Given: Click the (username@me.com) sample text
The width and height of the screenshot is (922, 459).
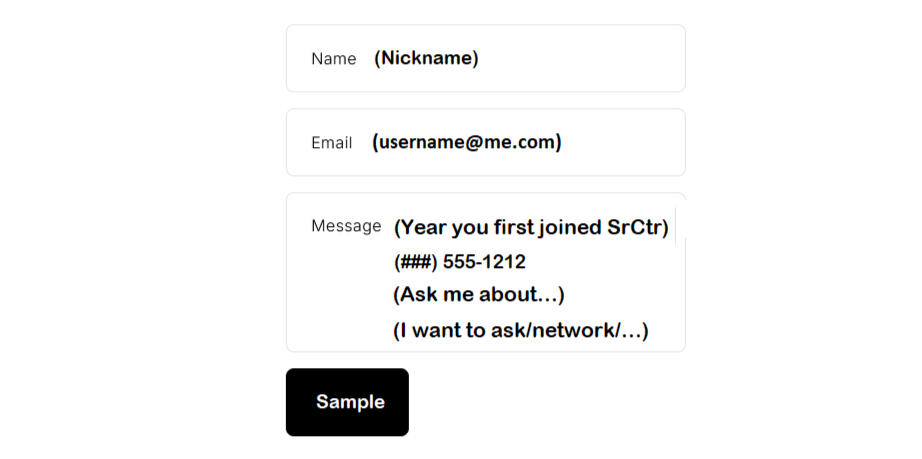Looking at the screenshot, I should click(x=466, y=142).
